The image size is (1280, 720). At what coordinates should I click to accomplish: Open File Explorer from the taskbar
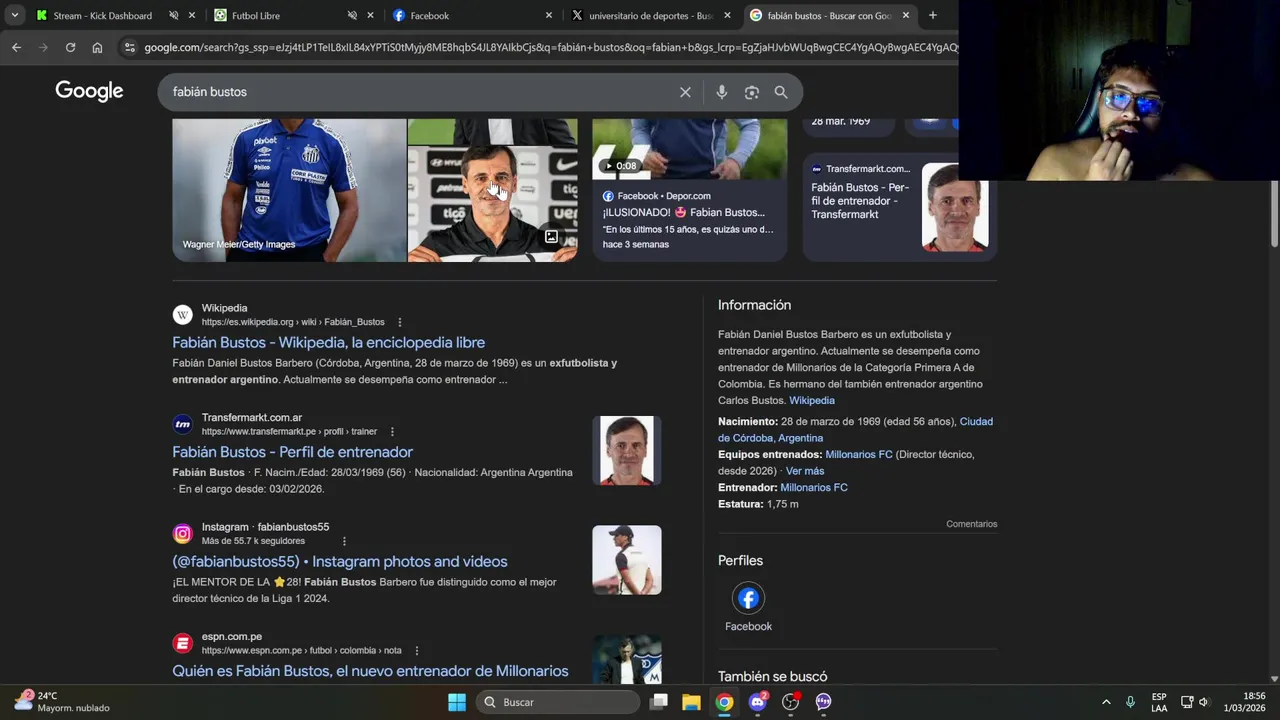click(691, 702)
